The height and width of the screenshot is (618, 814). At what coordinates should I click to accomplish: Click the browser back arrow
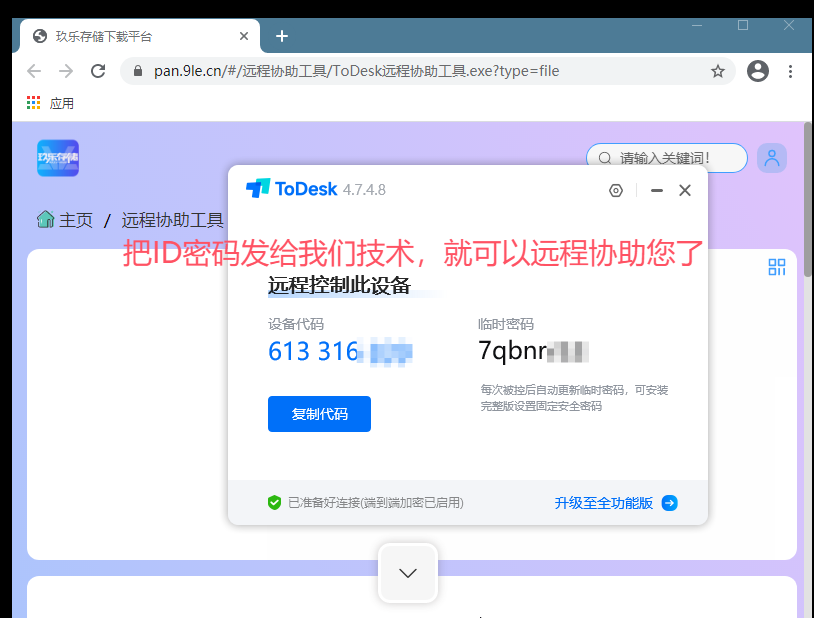(34, 71)
